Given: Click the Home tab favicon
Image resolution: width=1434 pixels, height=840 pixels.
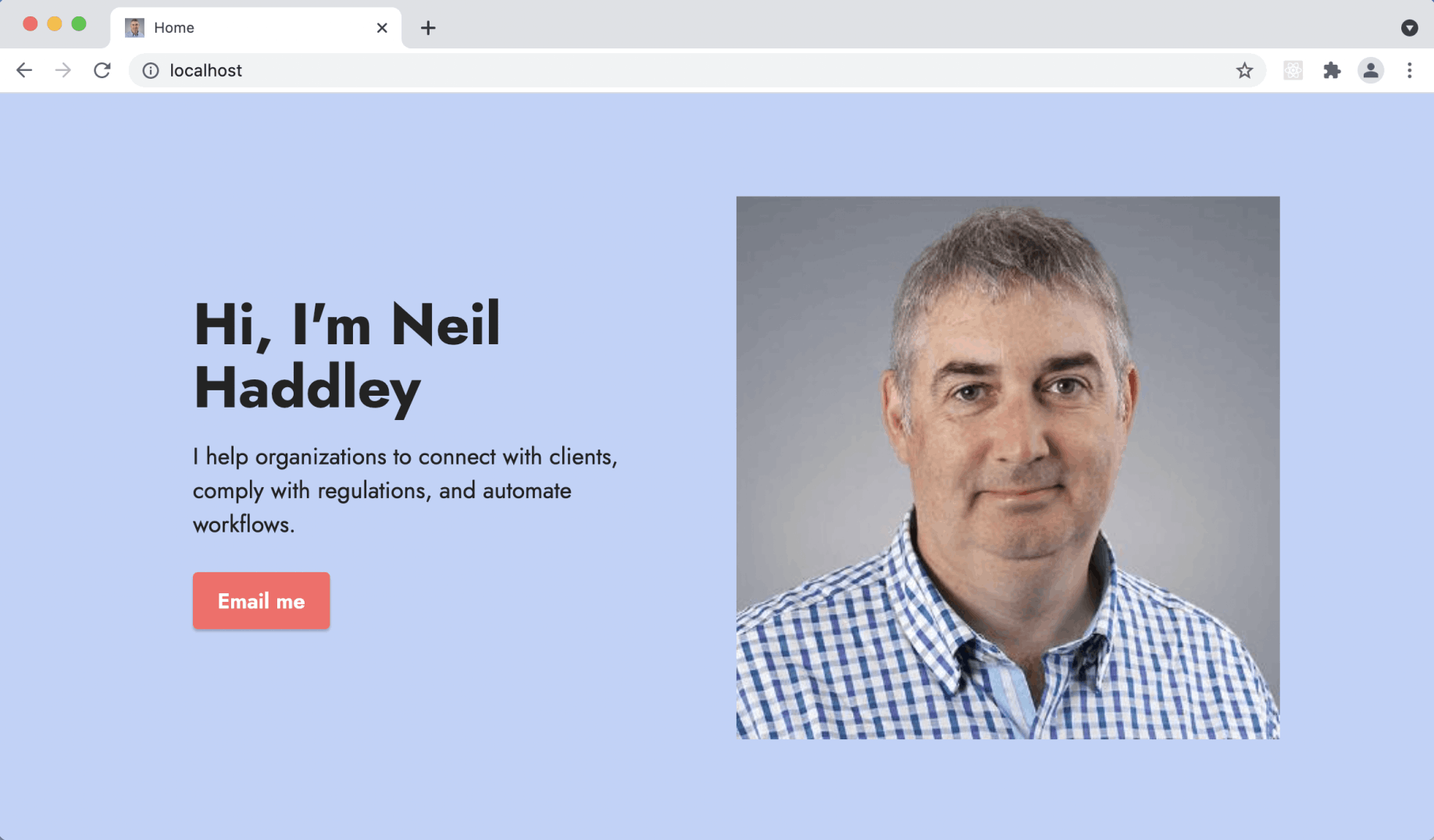Looking at the screenshot, I should tap(134, 28).
